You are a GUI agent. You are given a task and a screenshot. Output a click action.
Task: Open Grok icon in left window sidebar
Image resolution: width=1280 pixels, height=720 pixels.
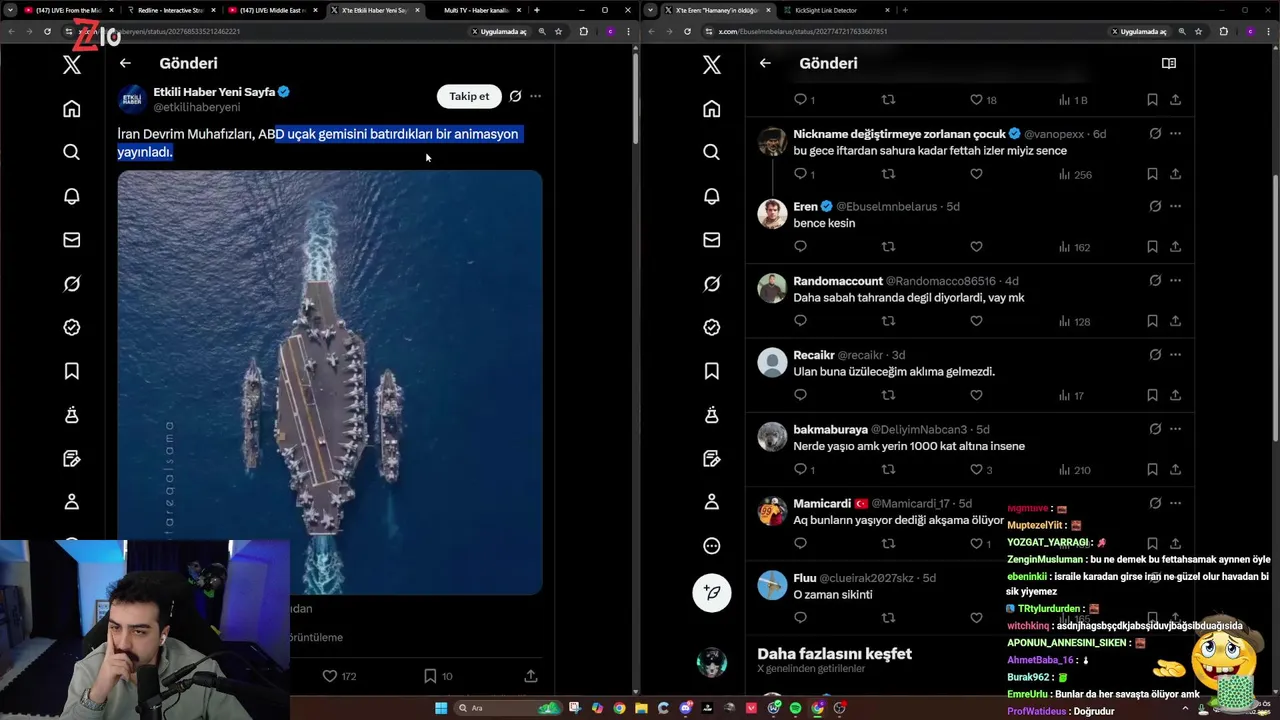[x=71, y=284]
